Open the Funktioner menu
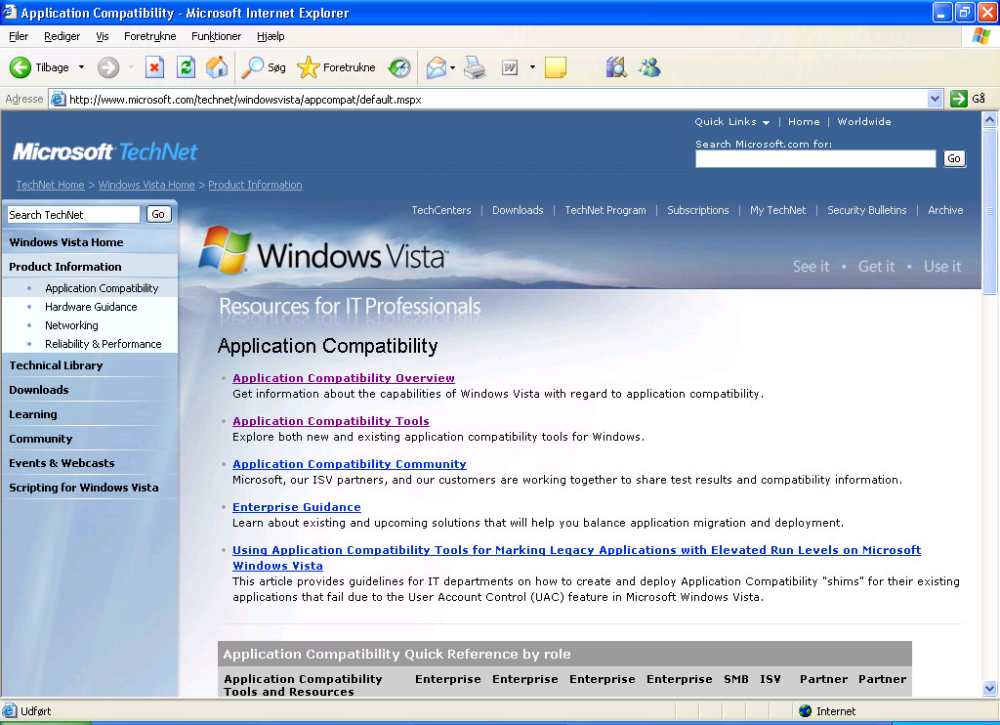This screenshot has height=725, width=1000. pos(216,36)
